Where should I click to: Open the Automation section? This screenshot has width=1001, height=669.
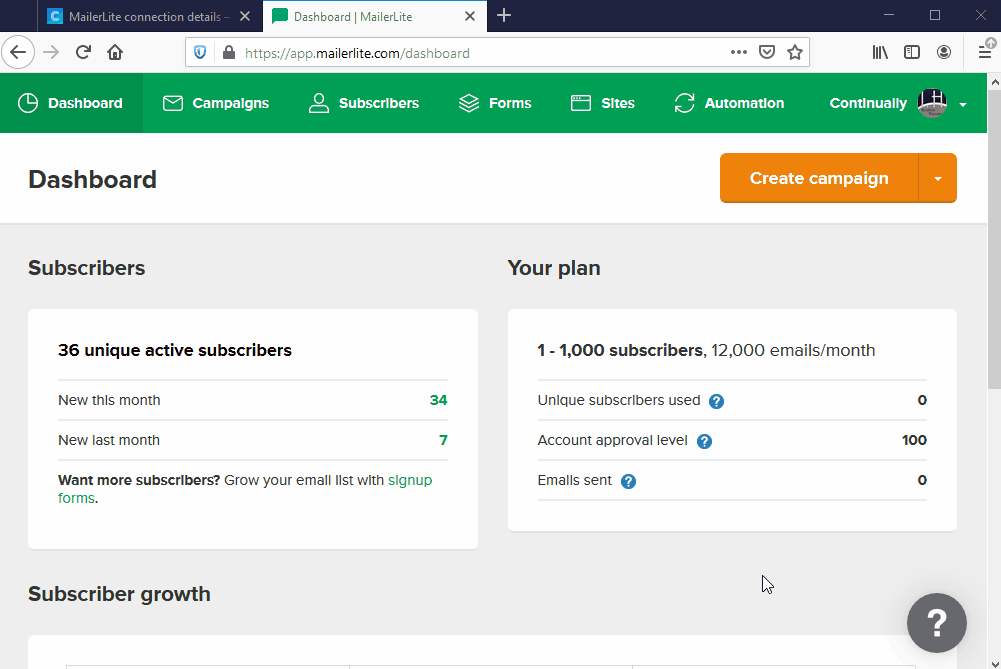pyautogui.click(x=729, y=103)
